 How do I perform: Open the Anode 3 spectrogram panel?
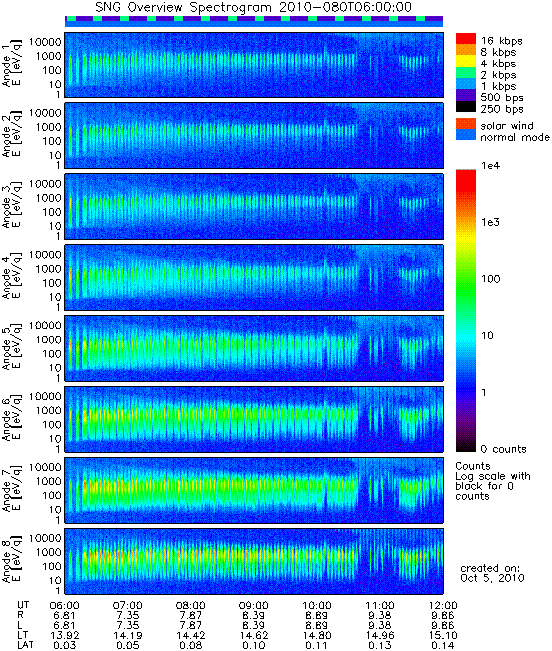254,206
